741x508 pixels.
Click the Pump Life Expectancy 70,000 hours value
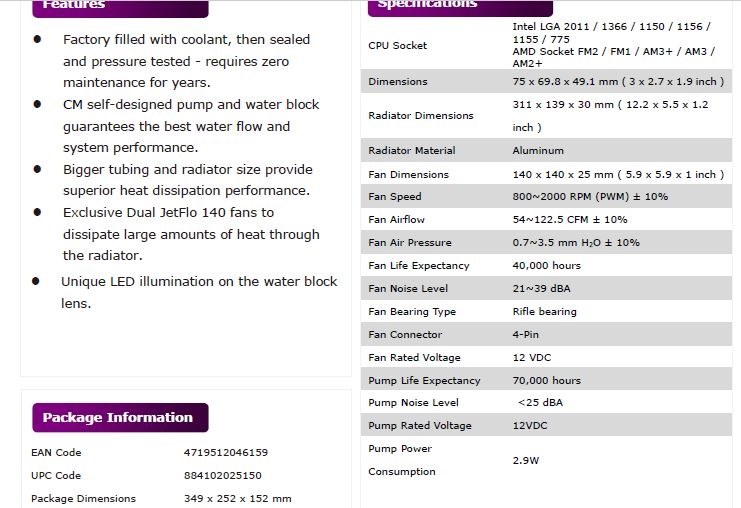point(546,380)
